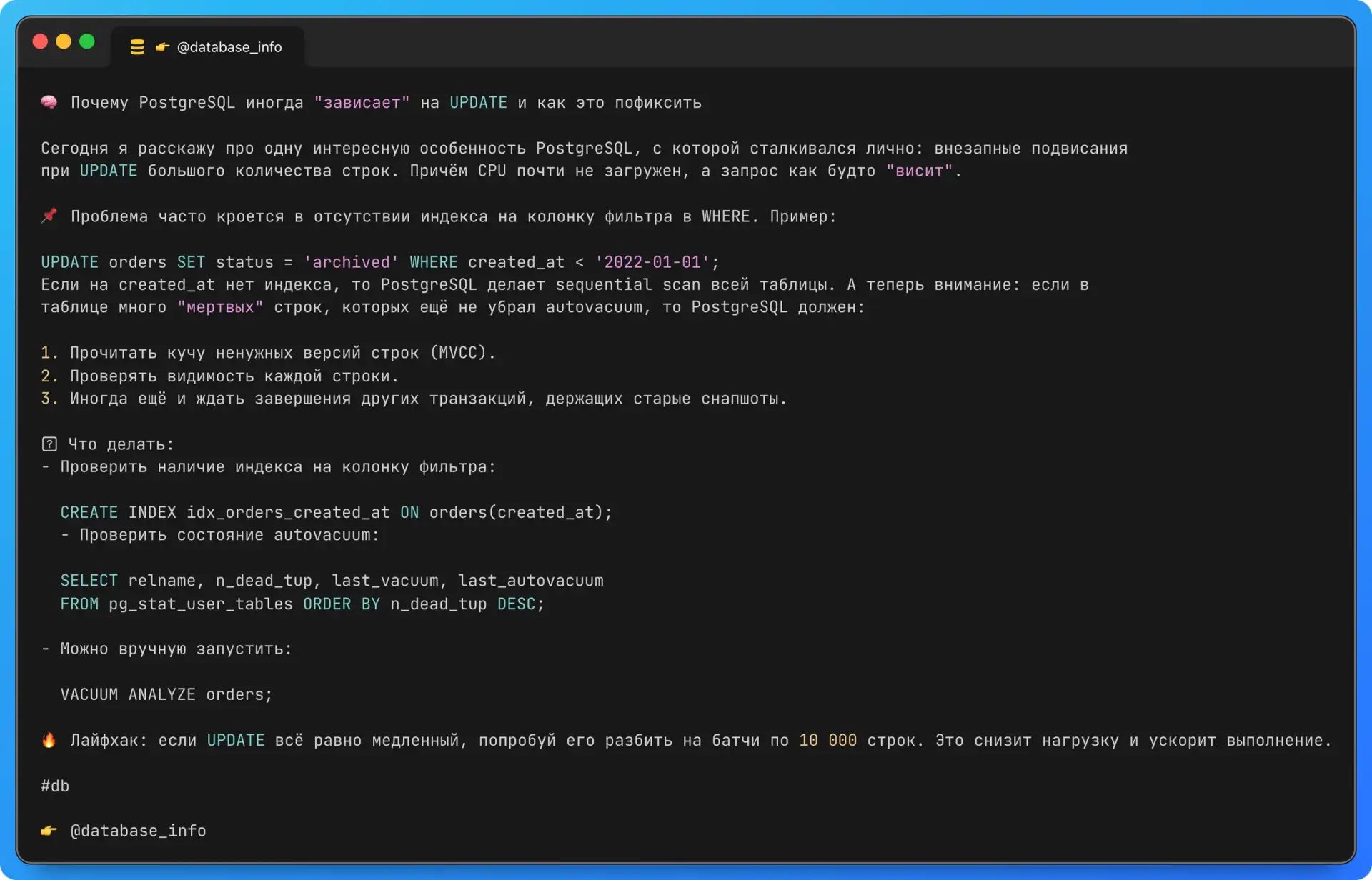Click list item '3. Иногда ещё и ждать завершения'

point(414,399)
